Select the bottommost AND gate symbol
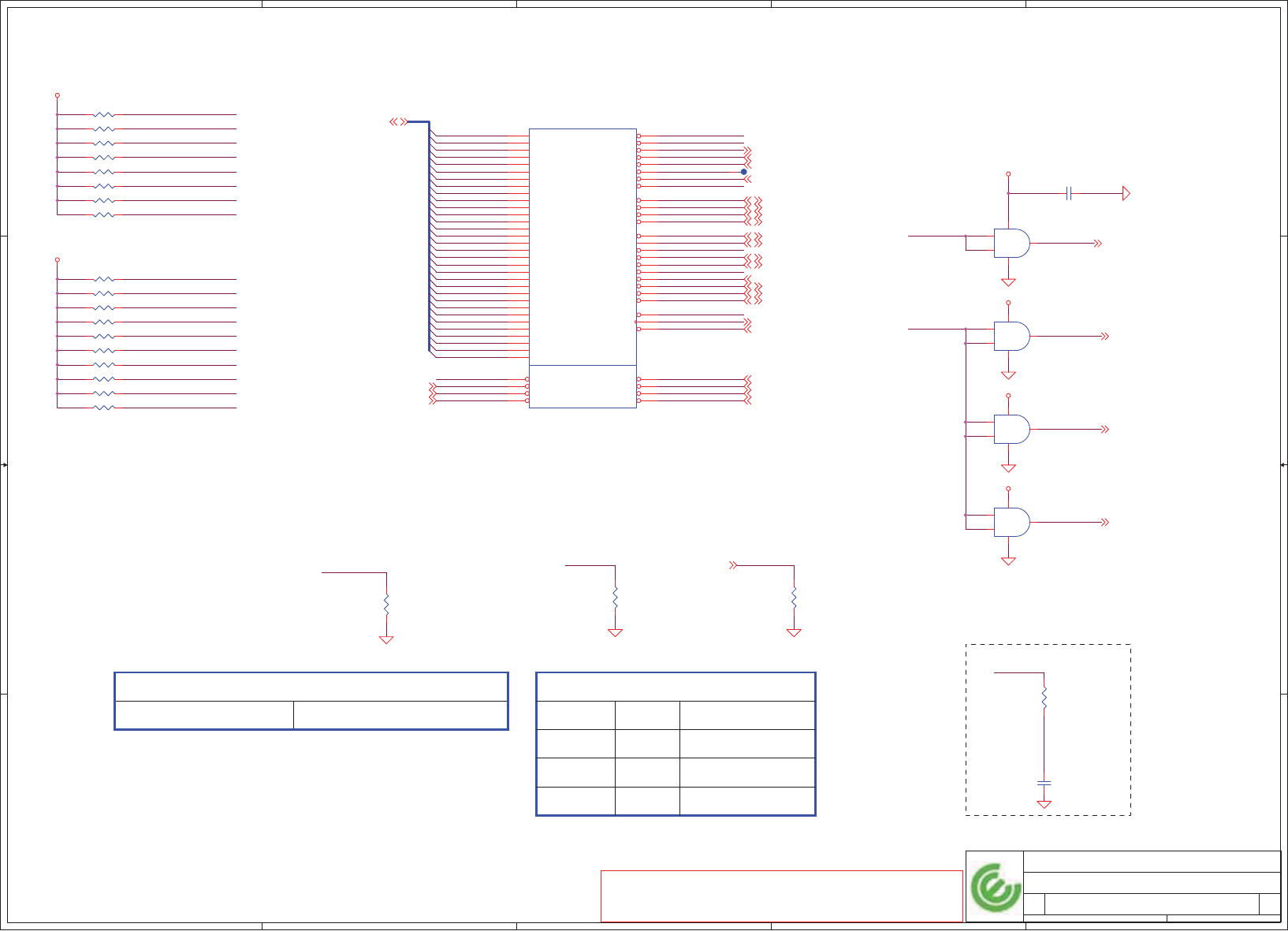Screen dimensions: 1288x931 pyautogui.click(x=1012, y=522)
